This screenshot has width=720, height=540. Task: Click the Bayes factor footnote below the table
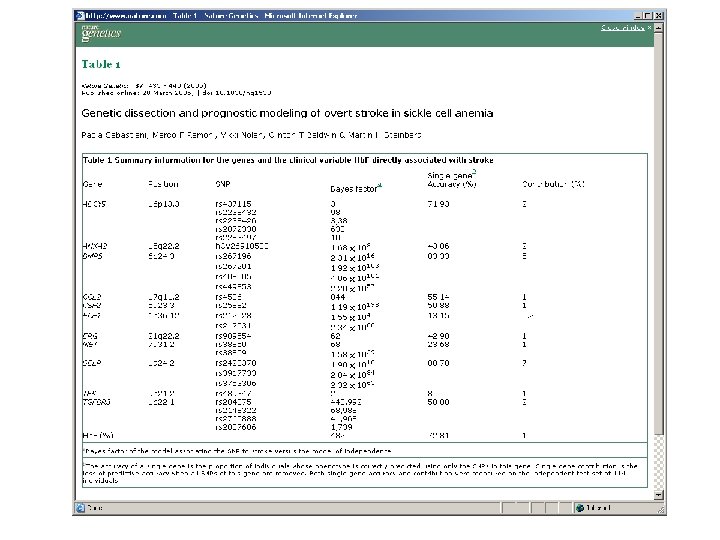point(237,451)
